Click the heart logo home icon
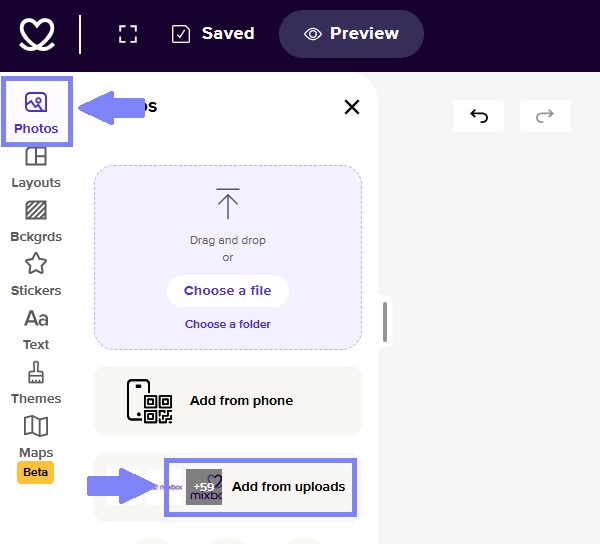 [x=37, y=34]
